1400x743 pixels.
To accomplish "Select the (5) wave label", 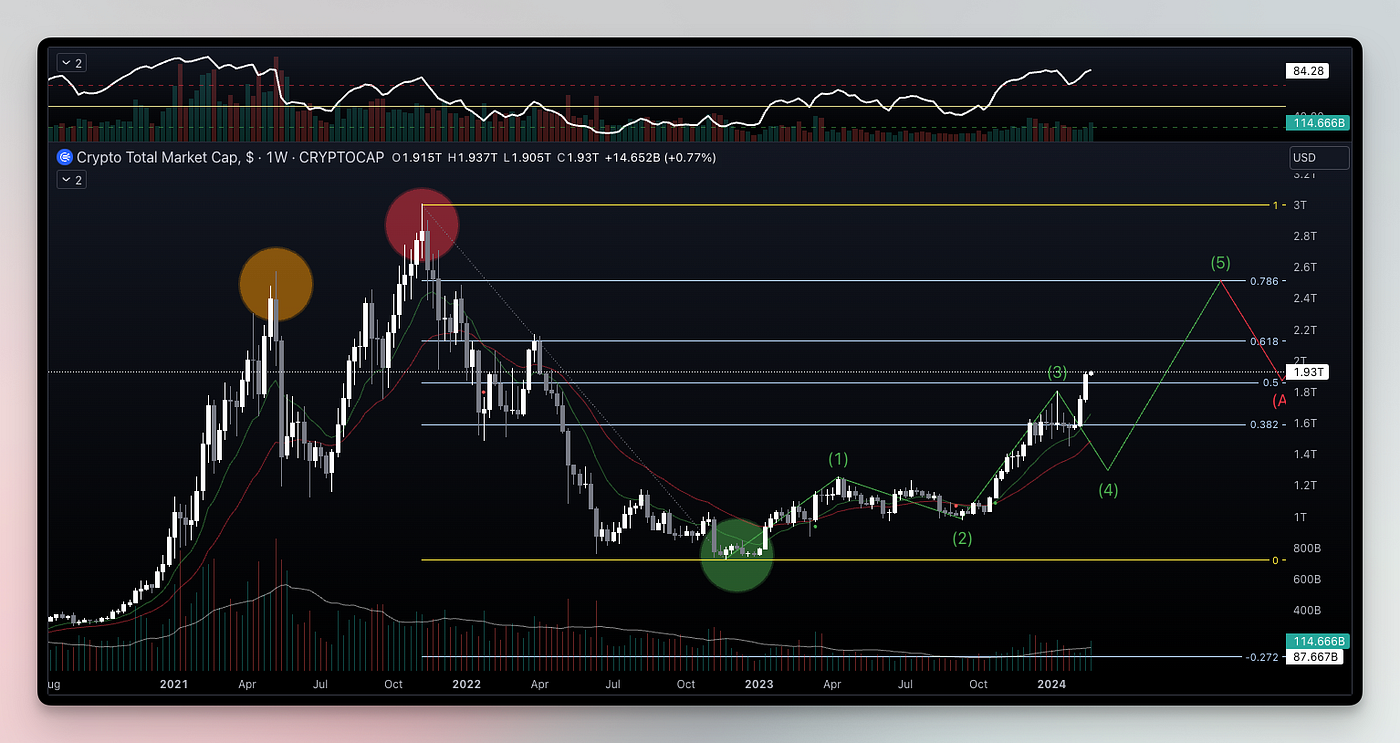I will pyautogui.click(x=1220, y=264).
